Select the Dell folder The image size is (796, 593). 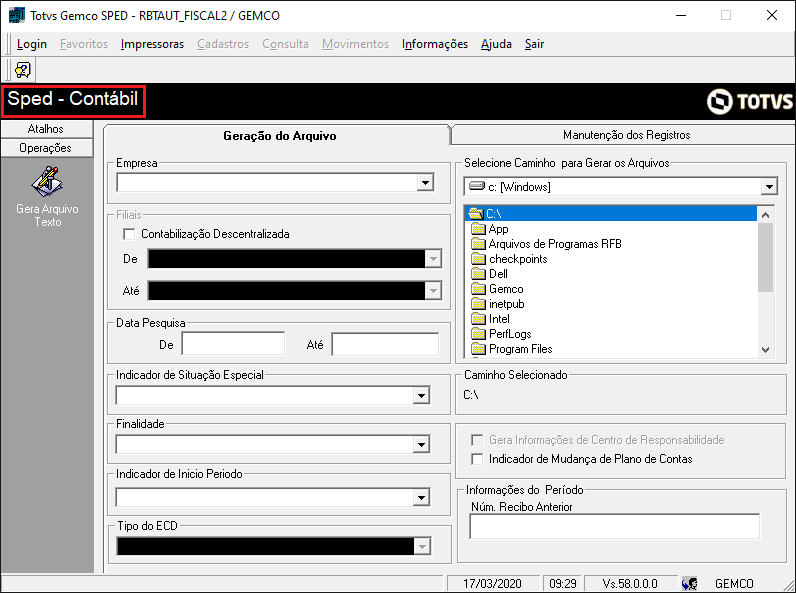click(498, 274)
